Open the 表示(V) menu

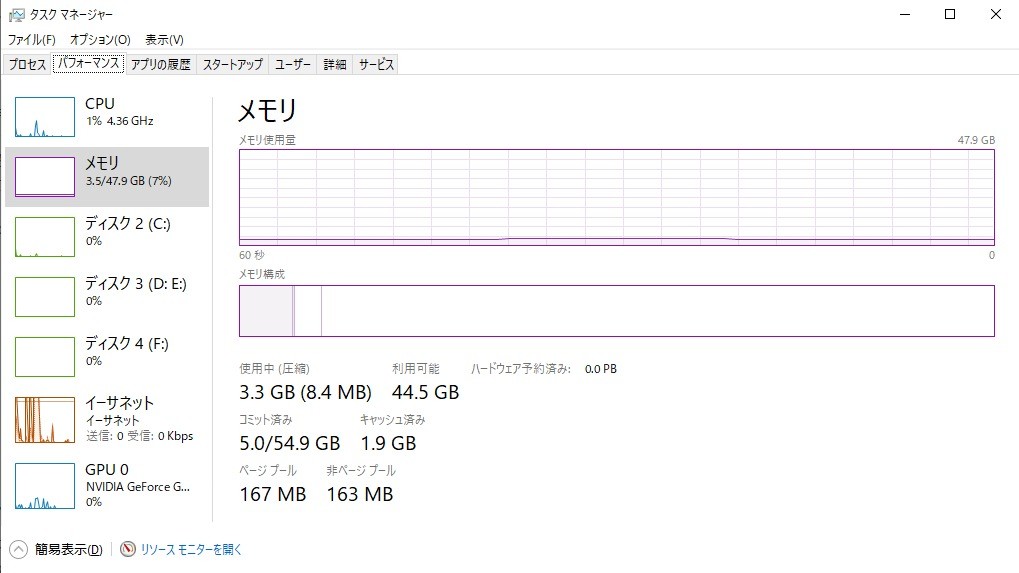164,40
